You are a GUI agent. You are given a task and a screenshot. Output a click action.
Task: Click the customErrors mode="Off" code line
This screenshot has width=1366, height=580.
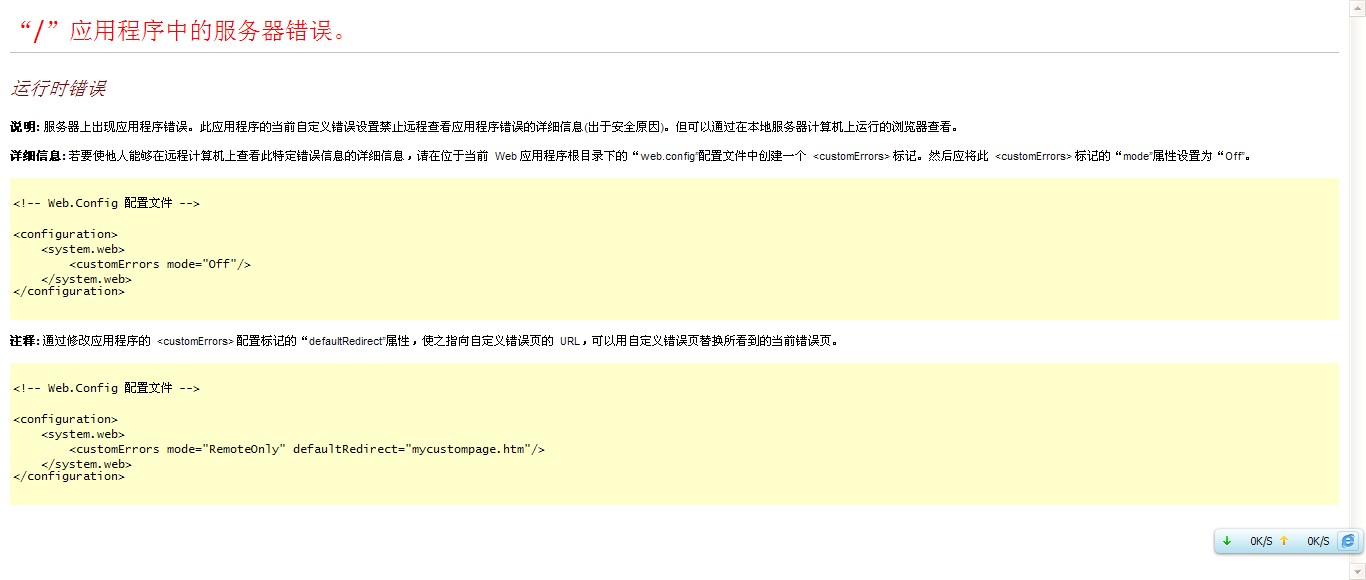[x=159, y=264]
